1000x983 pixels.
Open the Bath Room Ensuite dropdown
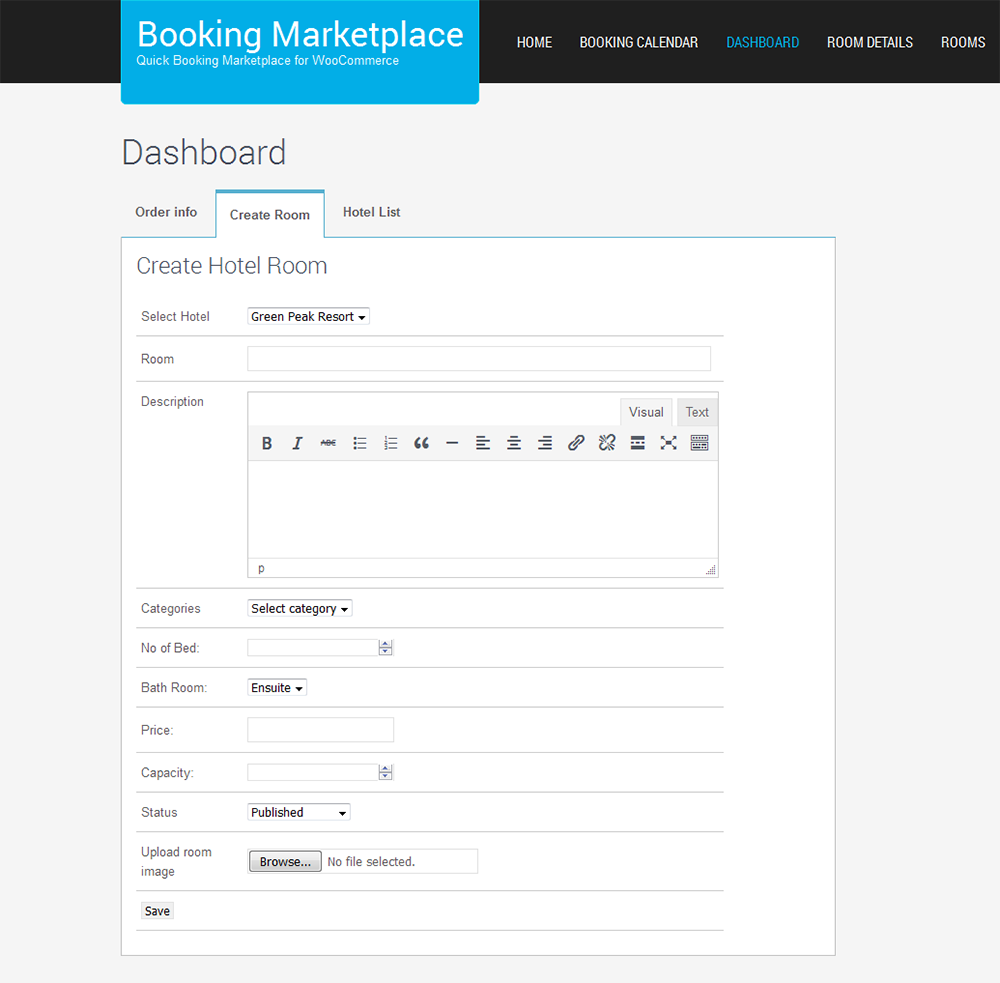pyautogui.click(x=277, y=688)
